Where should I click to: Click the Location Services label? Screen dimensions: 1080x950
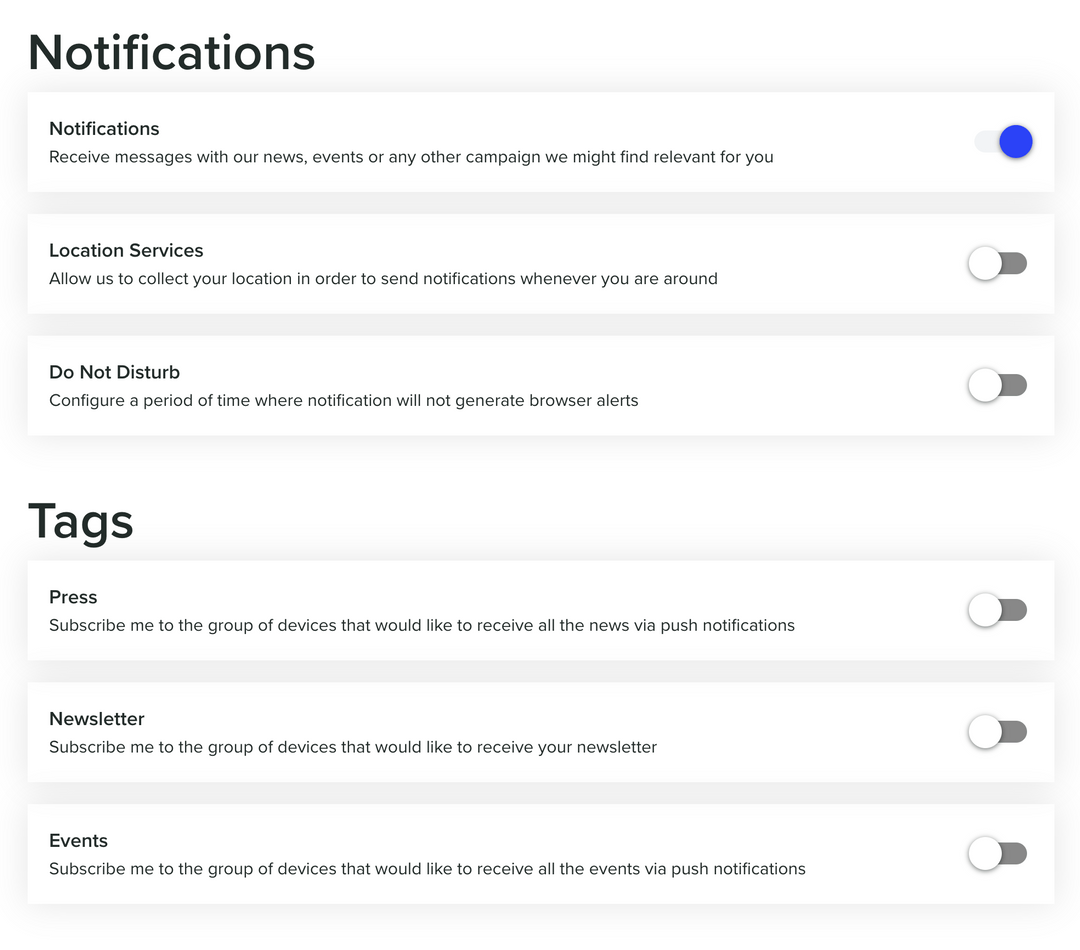pyautogui.click(x=126, y=250)
